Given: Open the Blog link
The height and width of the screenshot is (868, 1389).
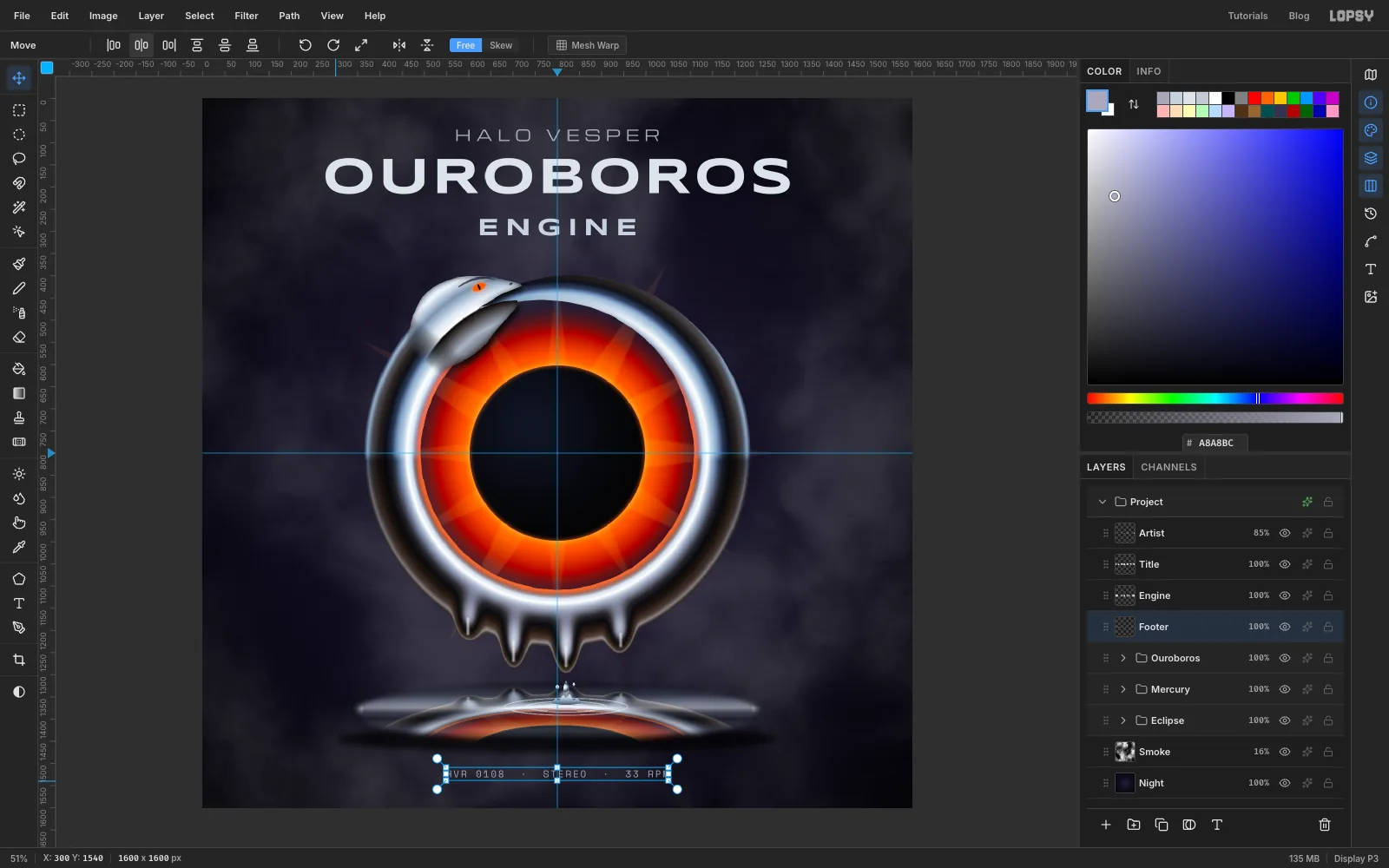Looking at the screenshot, I should point(1299,16).
